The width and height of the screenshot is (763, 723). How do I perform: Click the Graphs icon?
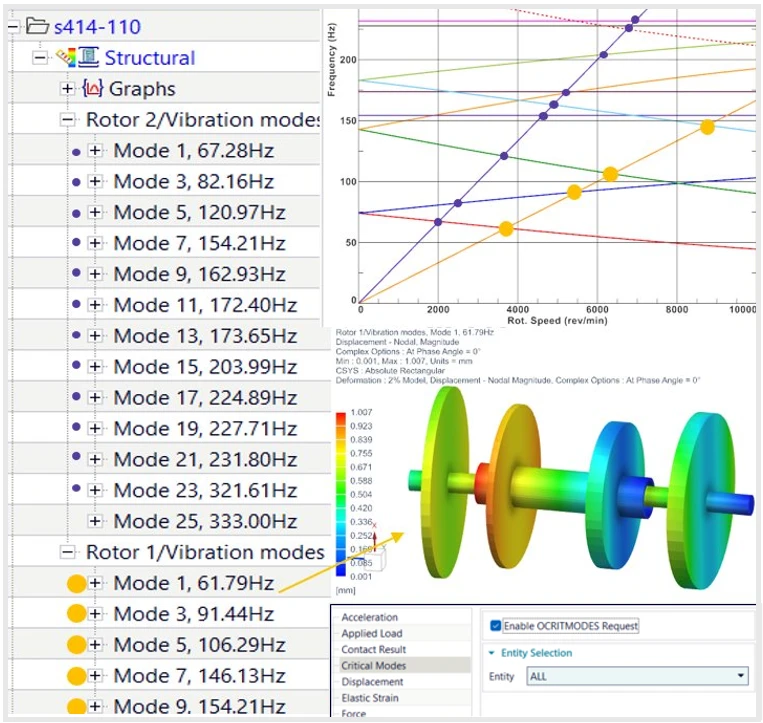pos(92,88)
